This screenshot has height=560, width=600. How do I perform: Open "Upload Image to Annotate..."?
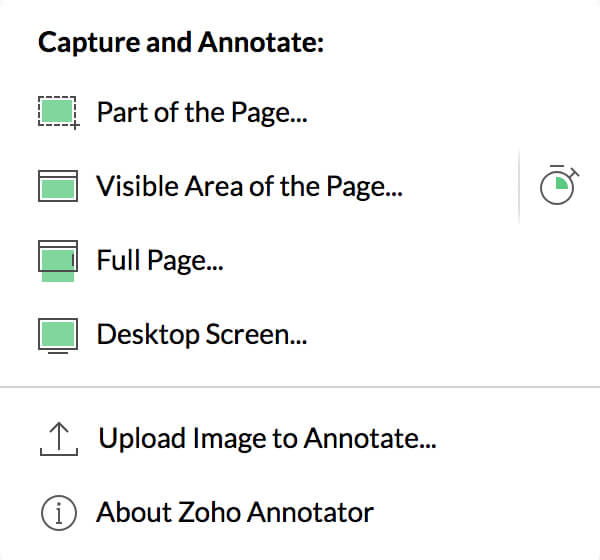coord(267,438)
